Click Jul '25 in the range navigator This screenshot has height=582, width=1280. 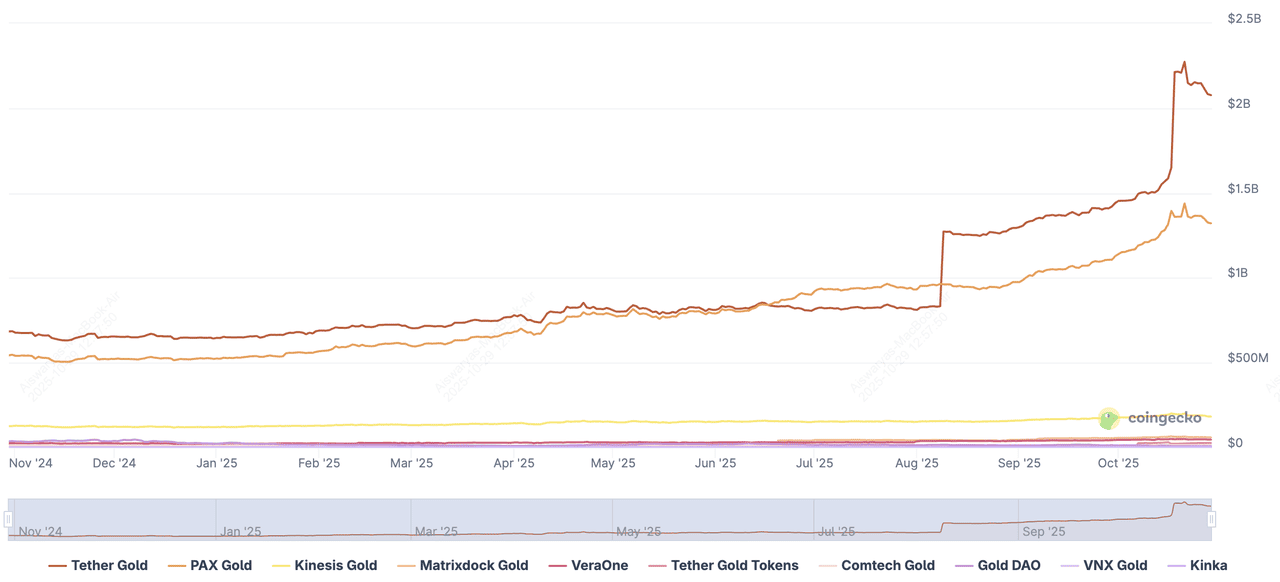click(836, 532)
